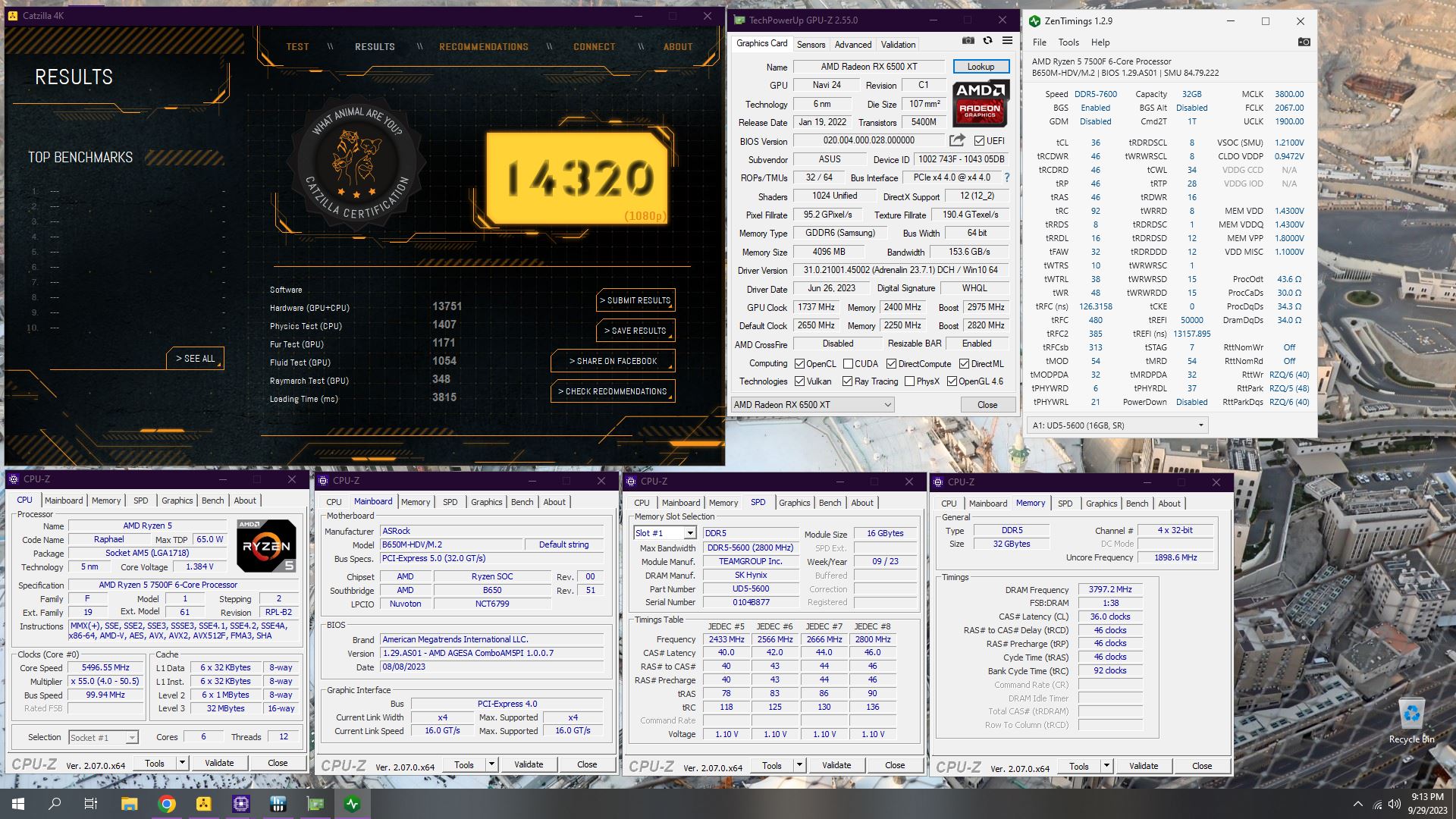Open RECOMMENDATIONS in Catzilla navigation

click(484, 47)
